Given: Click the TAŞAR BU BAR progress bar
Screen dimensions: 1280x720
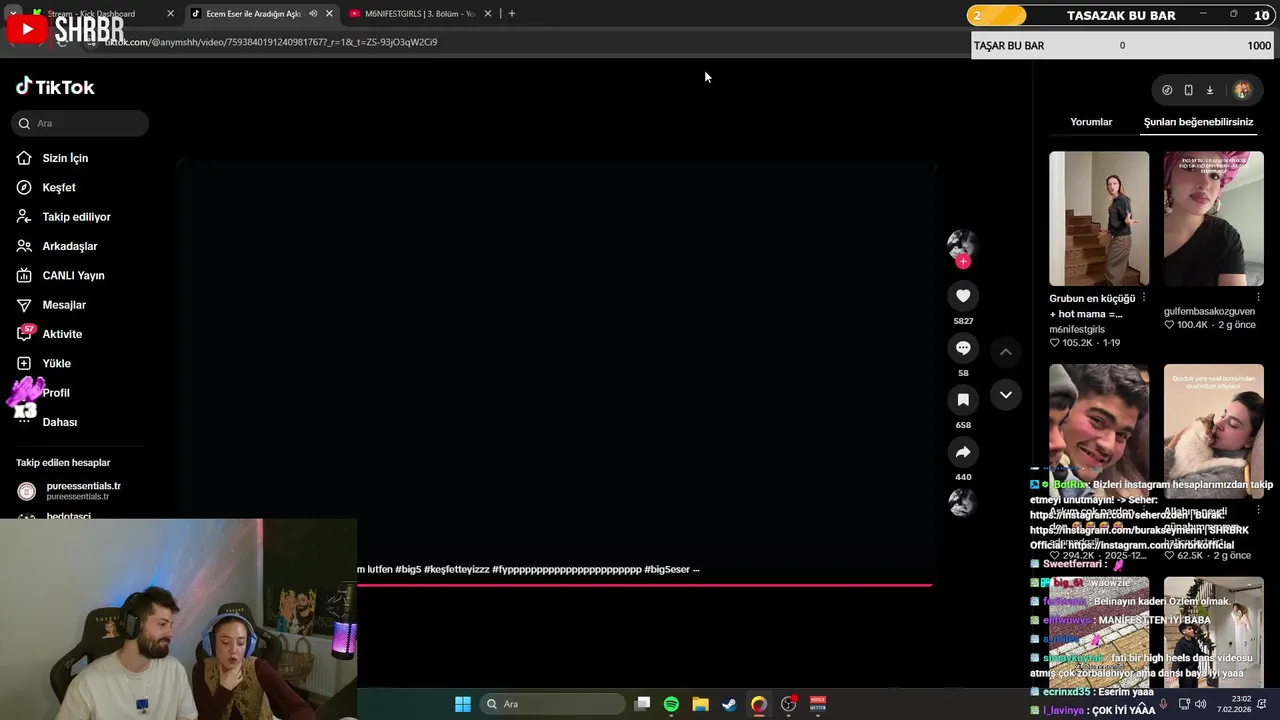Looking at the screenshot, I should click(x=1122, y=45).
